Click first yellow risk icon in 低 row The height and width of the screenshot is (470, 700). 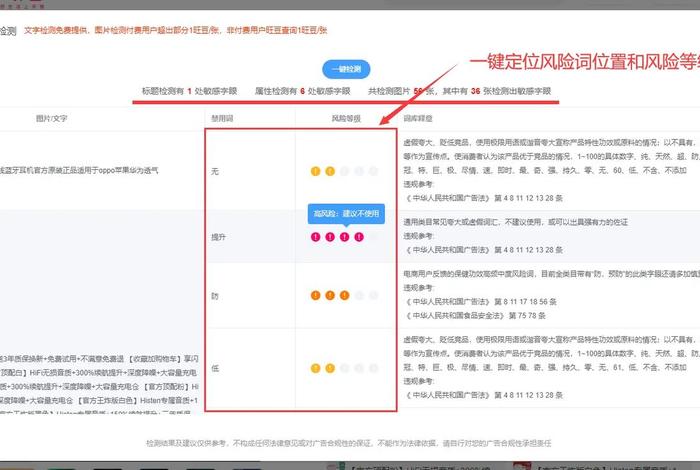pos(316,368)
